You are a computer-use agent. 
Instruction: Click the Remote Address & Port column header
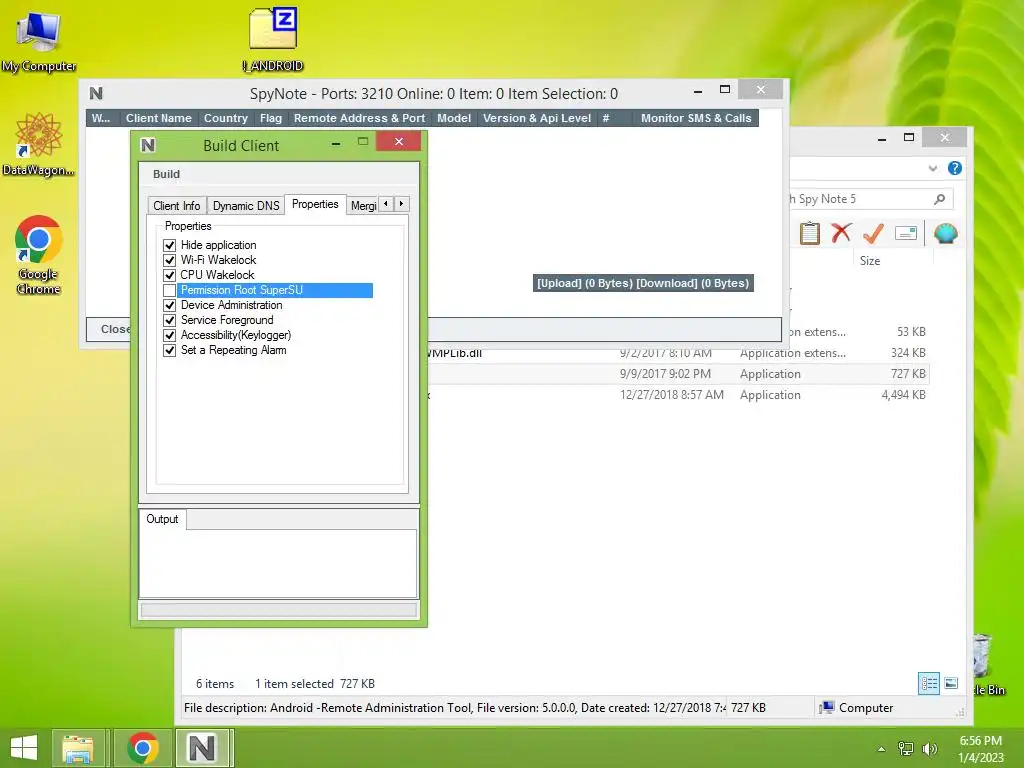(359, 118)
